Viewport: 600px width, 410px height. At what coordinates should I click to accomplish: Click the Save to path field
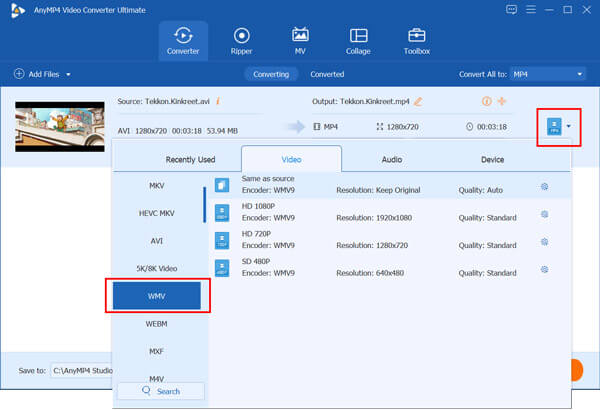(x=82, y=371)
